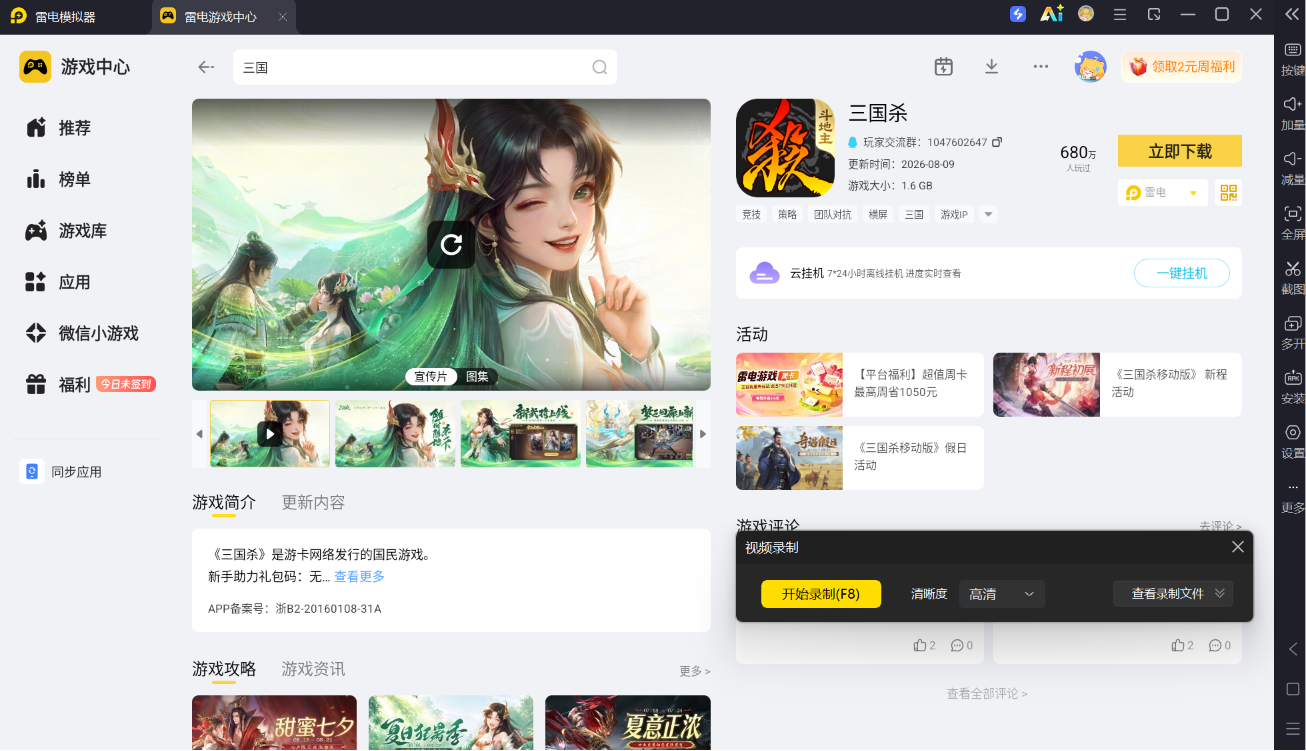Start recording with 开始录制(F8)

click(821, 594)
